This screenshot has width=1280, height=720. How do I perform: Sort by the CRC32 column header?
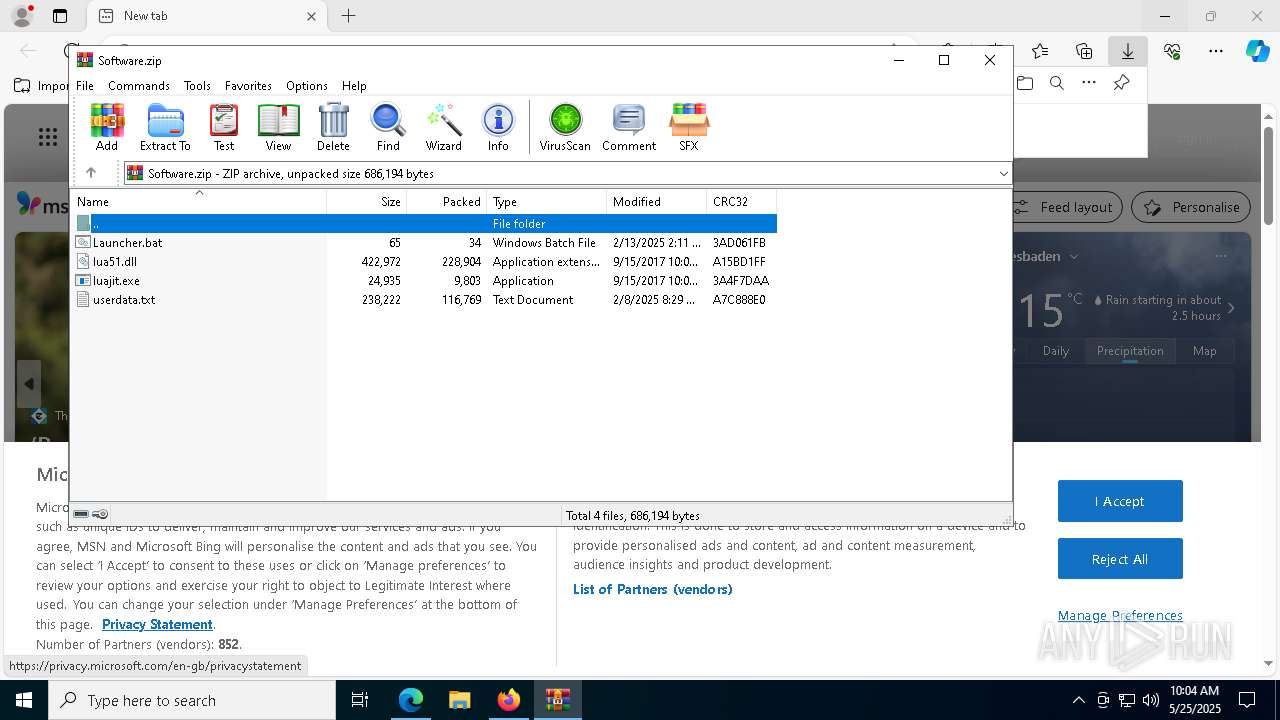point(741,202)
